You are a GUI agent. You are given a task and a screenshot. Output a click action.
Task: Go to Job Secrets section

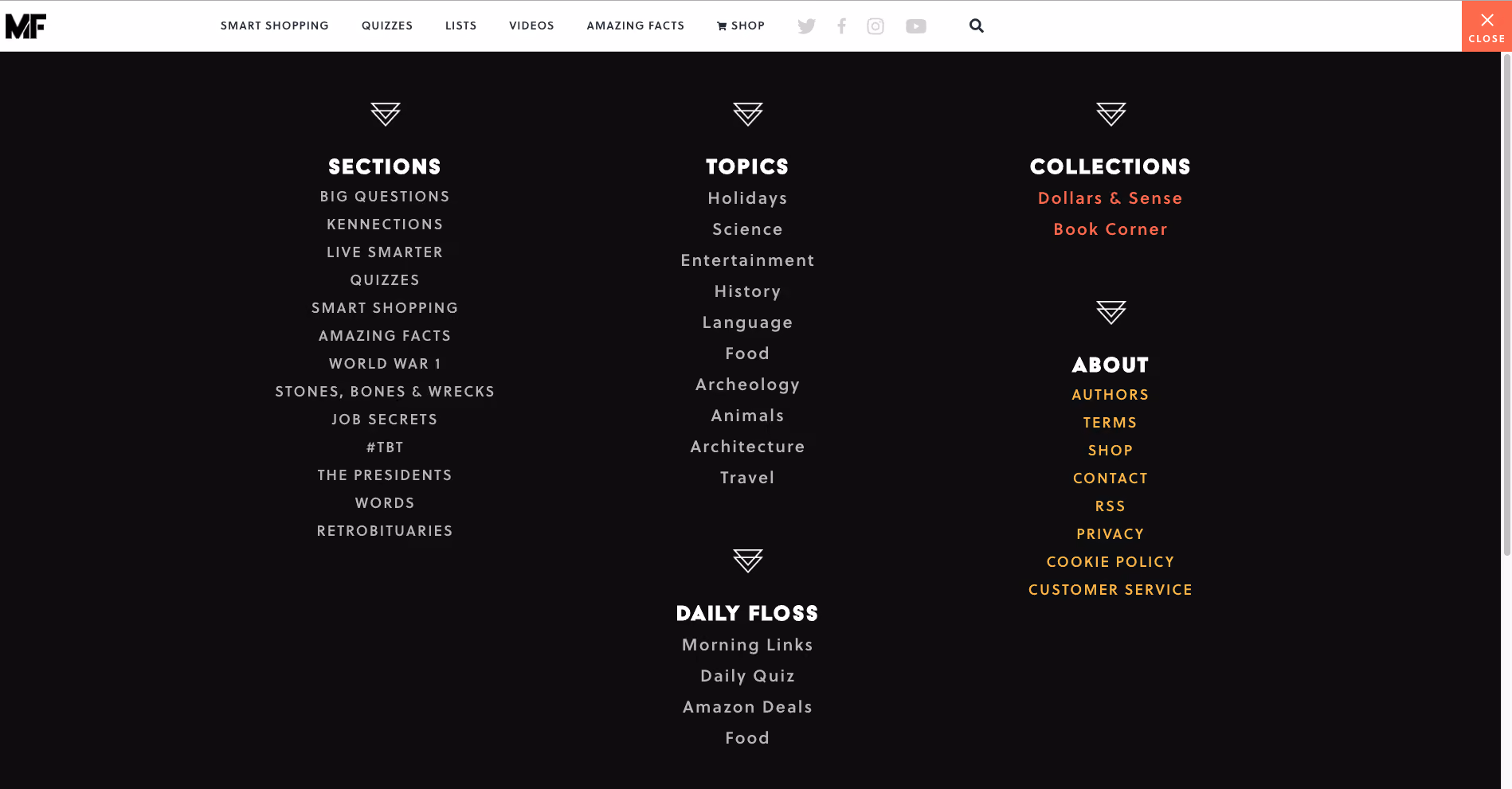(385, 420)
